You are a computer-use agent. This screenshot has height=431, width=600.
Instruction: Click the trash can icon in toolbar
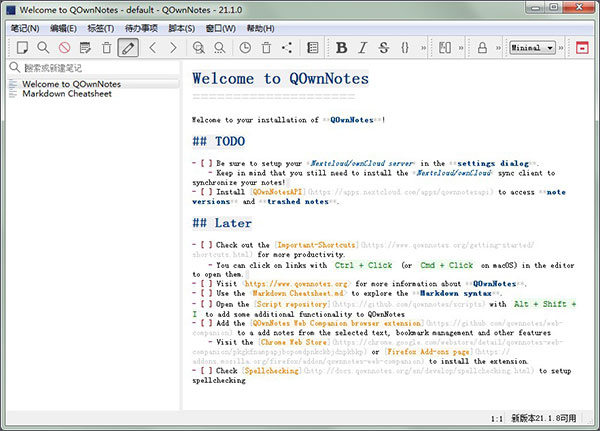(266, 47)
